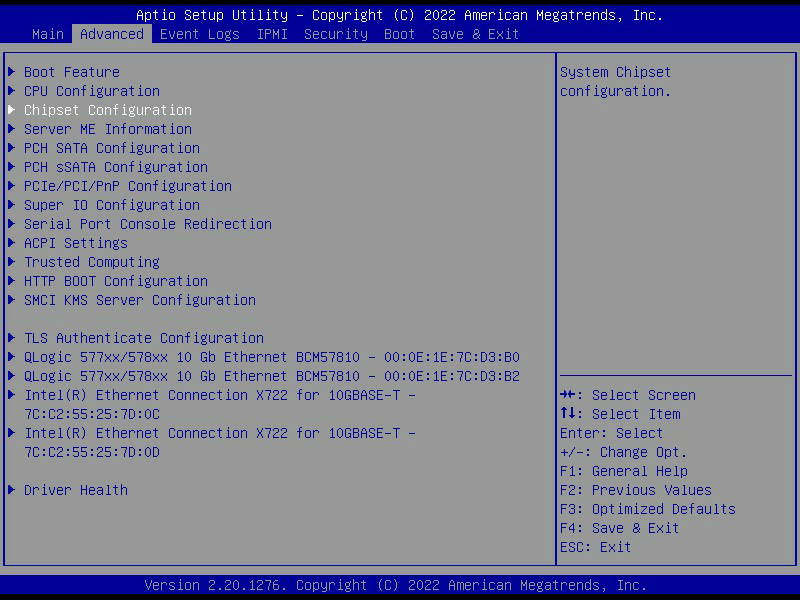Screen dimensions: 800x600
Task: Open HTTP BOOT Configuration
Action: (x=116, y=281)
